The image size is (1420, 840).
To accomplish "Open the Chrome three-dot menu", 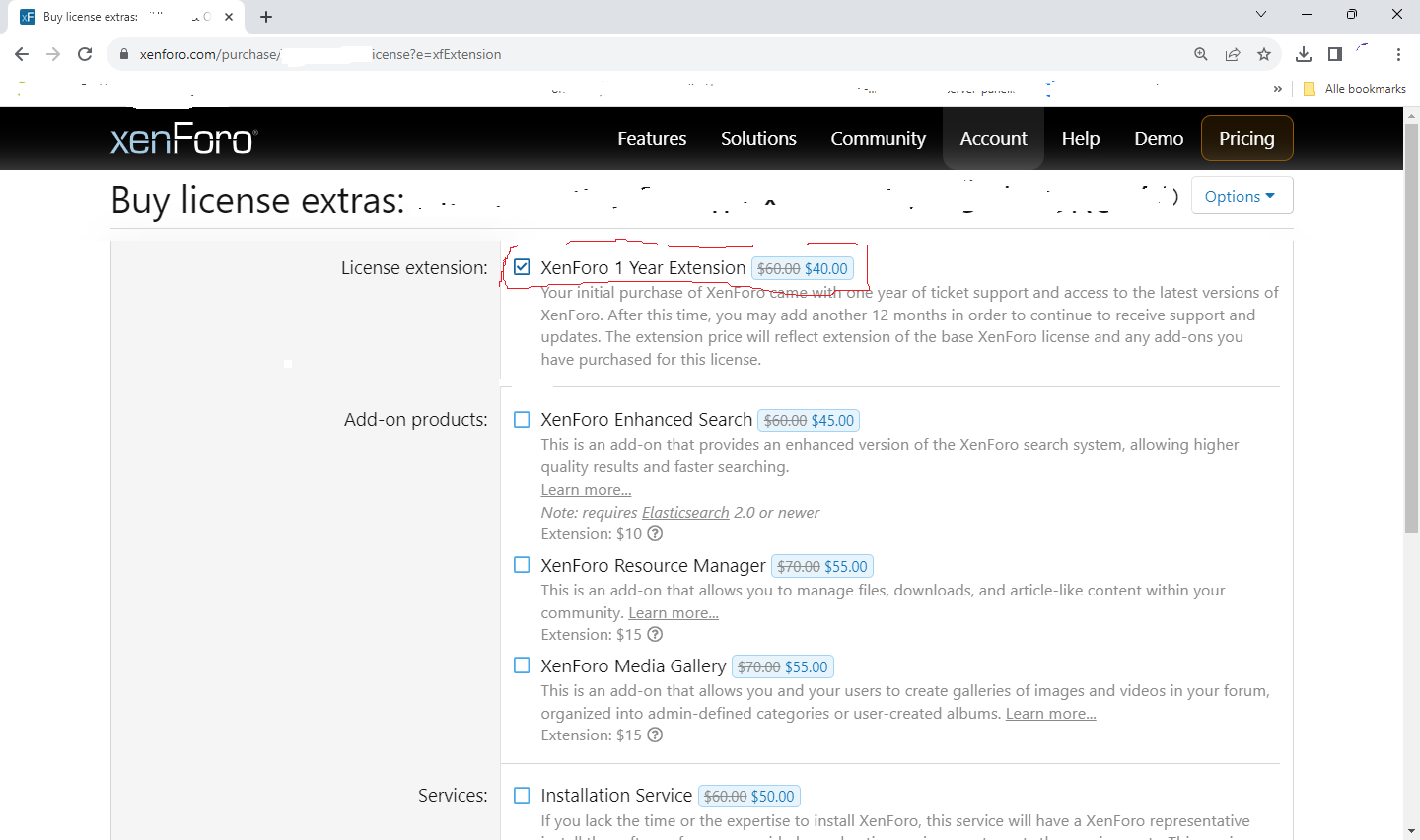I will click(x=1398, y=54).
